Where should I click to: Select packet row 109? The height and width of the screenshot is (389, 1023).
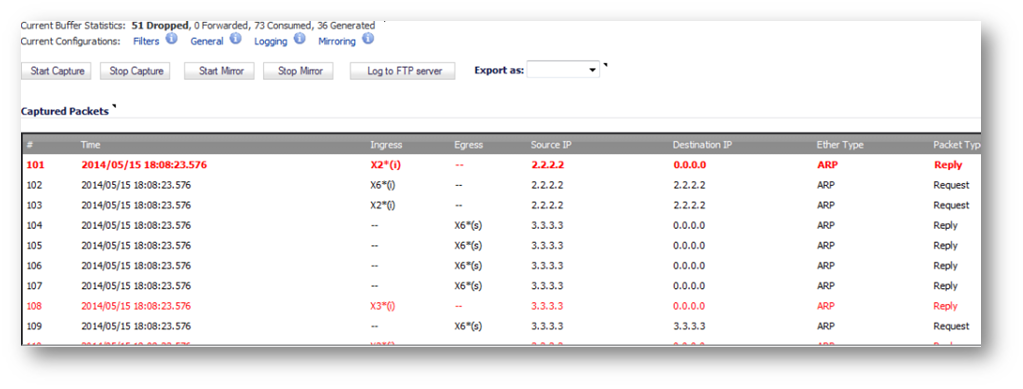pos(501,326)
